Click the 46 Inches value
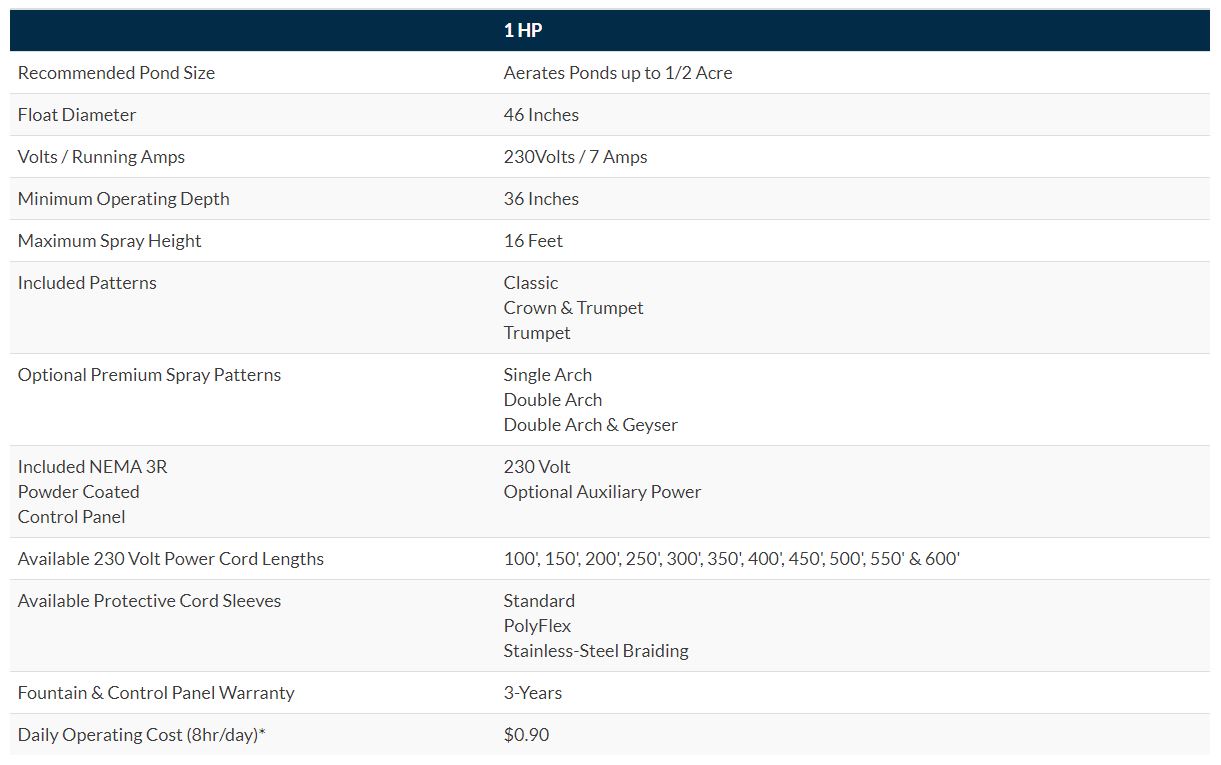1221x765 pixels. (x=541, y=115)
